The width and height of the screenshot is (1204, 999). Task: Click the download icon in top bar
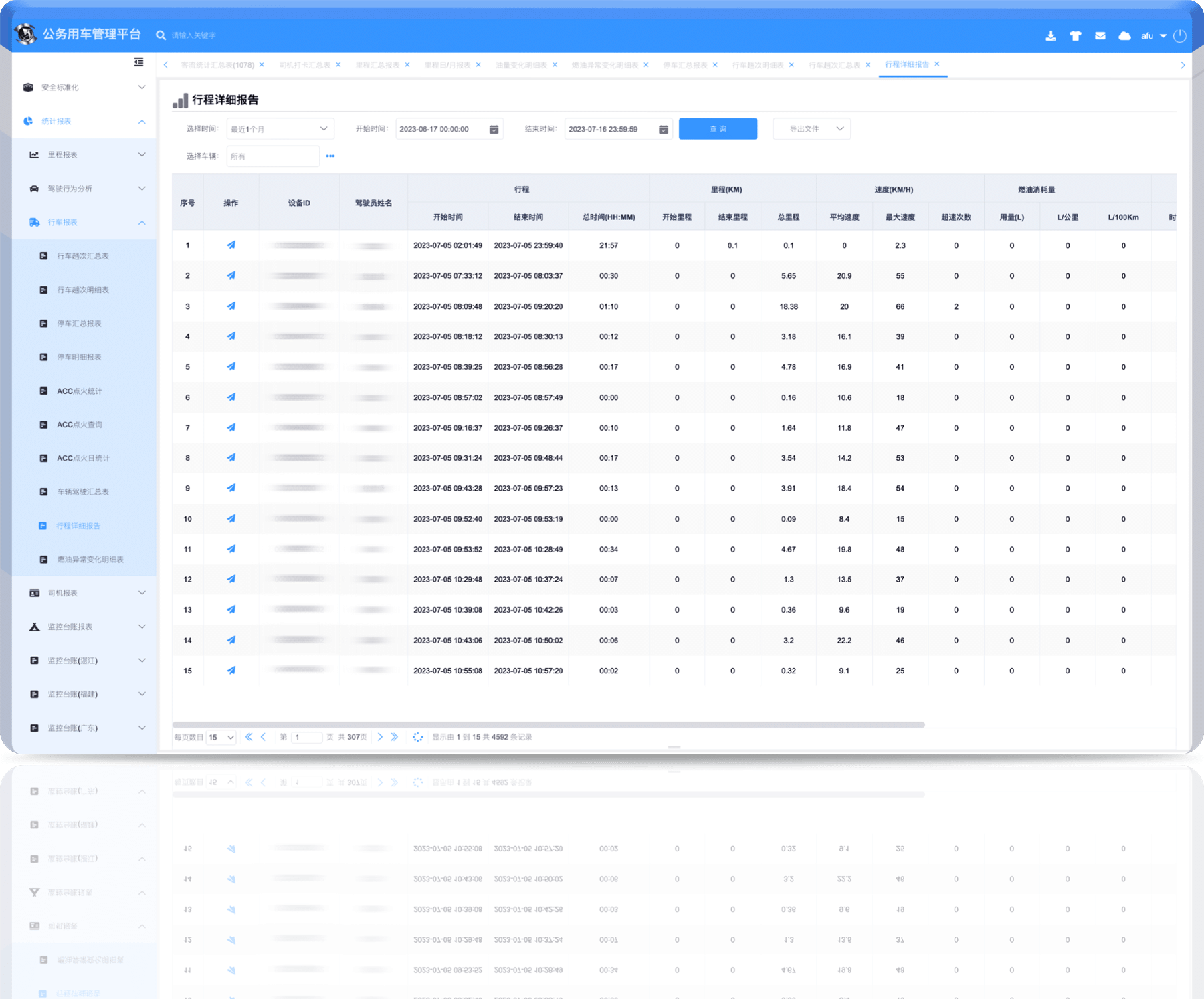coord(1051,36)
